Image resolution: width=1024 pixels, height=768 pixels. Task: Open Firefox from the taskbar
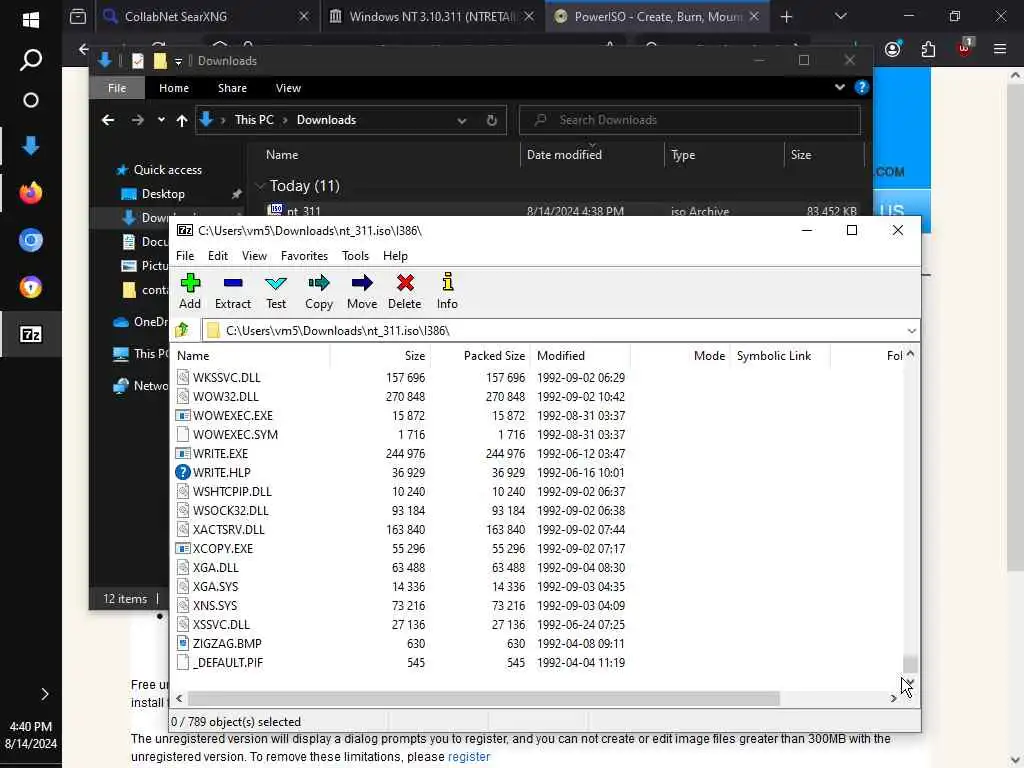[31, 193]
